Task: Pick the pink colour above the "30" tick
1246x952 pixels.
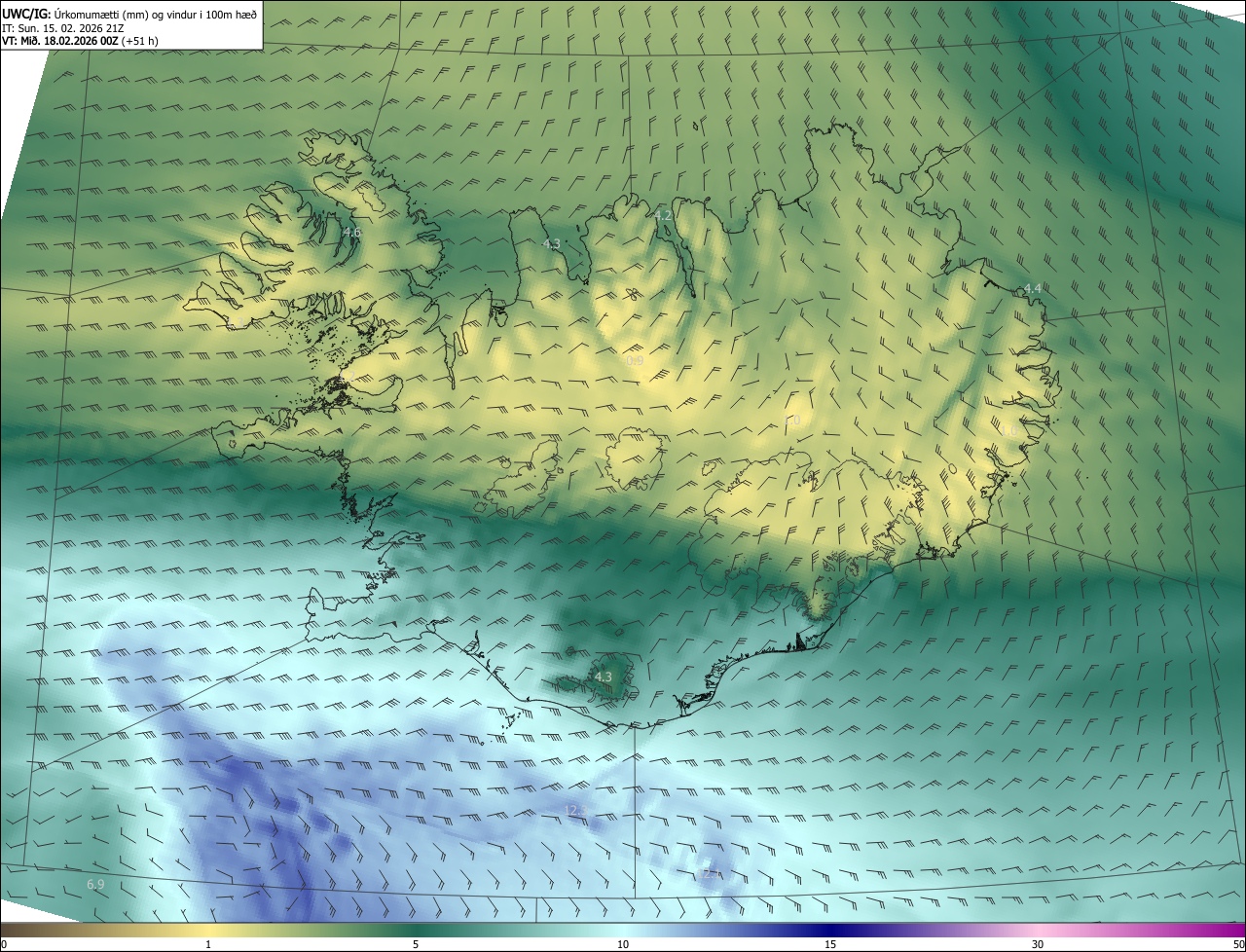Action: [x=1038, y=930]
